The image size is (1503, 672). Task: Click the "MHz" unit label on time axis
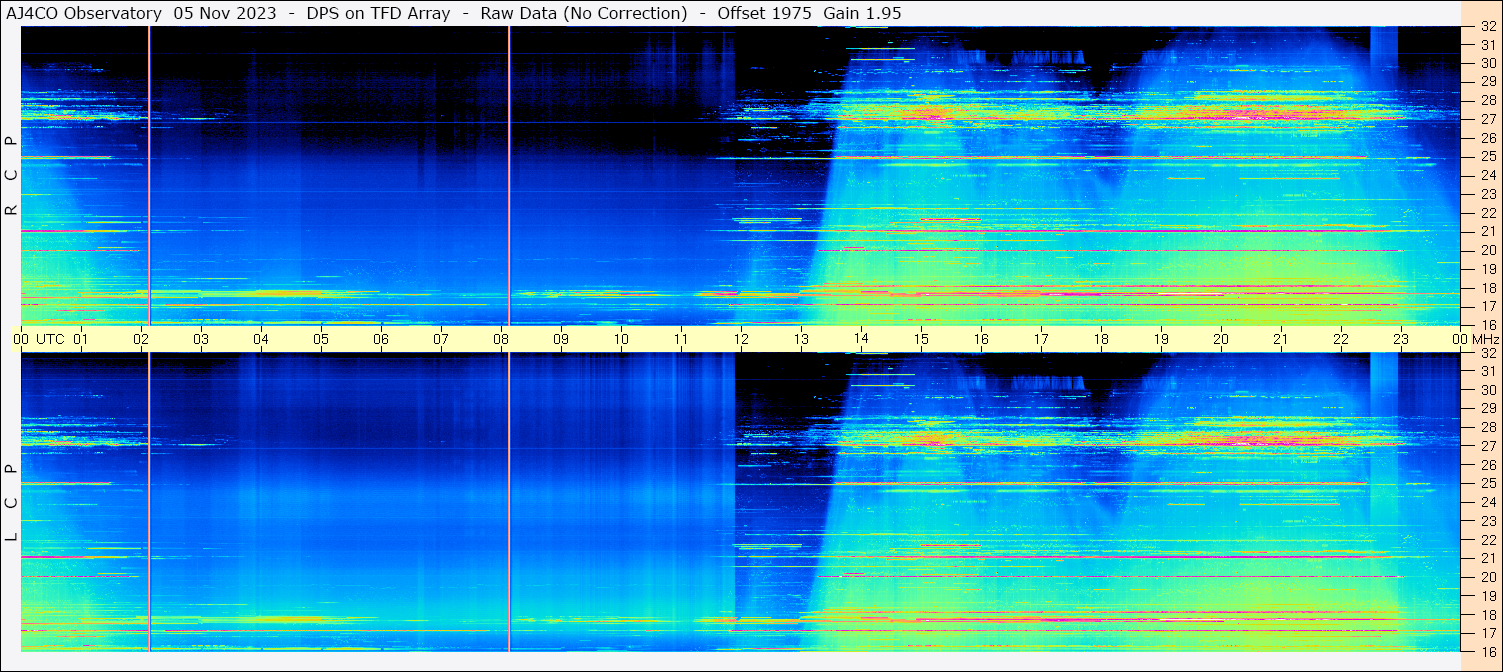pyautogui.click(x=1485, y=339)
